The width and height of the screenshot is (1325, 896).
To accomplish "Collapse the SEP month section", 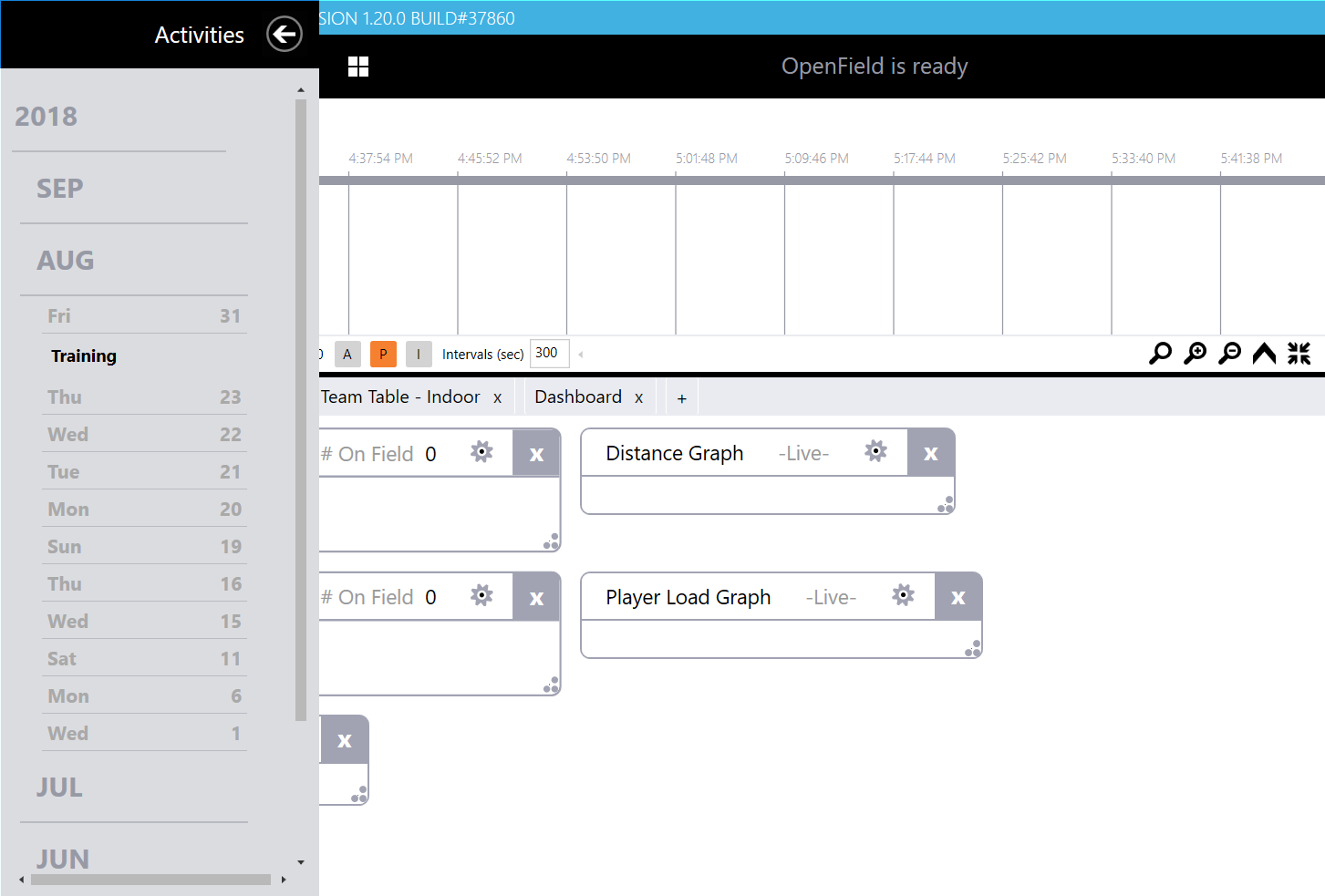I will 60,189.
